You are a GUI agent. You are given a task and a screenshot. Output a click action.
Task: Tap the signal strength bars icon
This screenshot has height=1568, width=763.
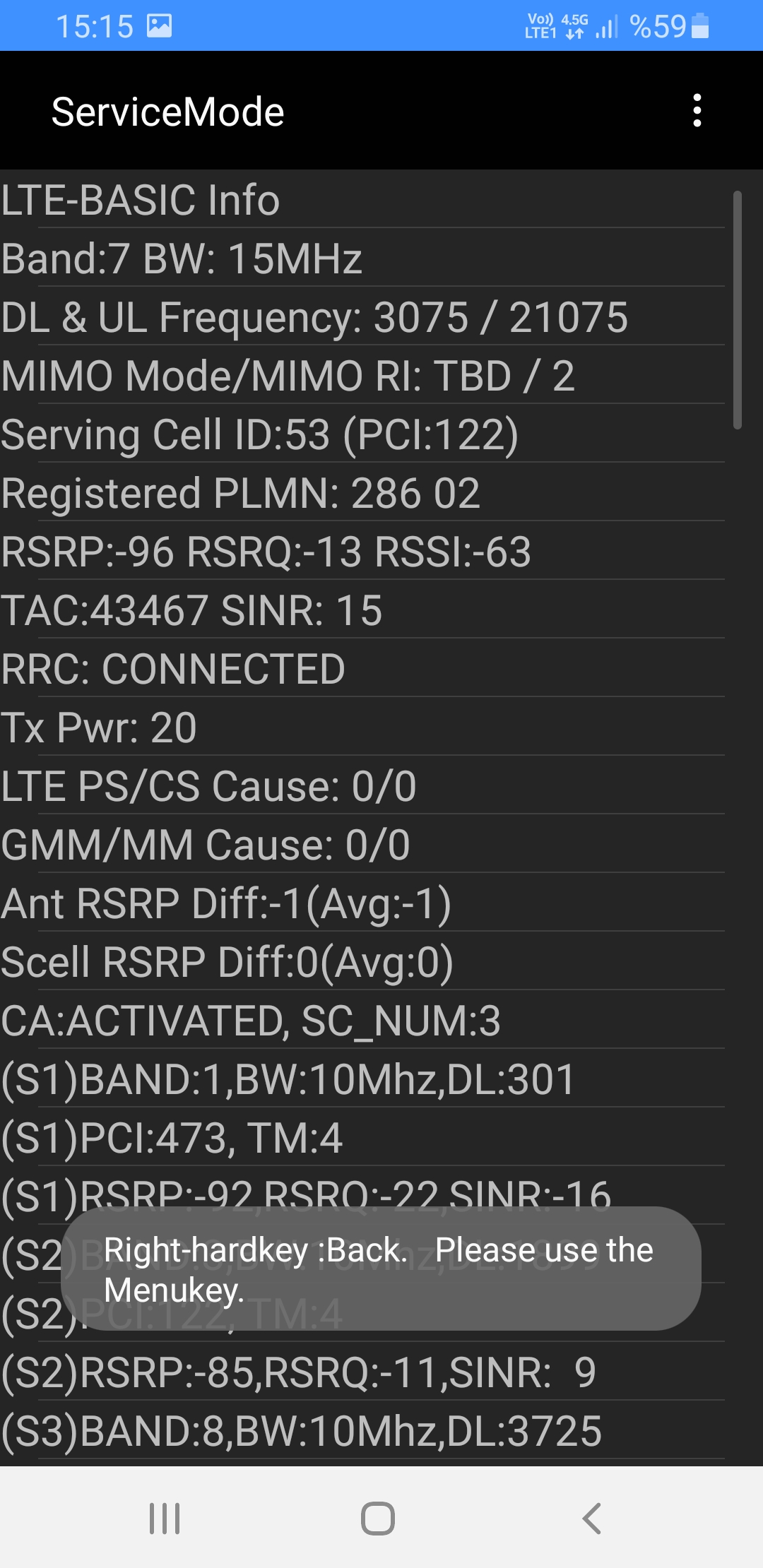(607, 27)
